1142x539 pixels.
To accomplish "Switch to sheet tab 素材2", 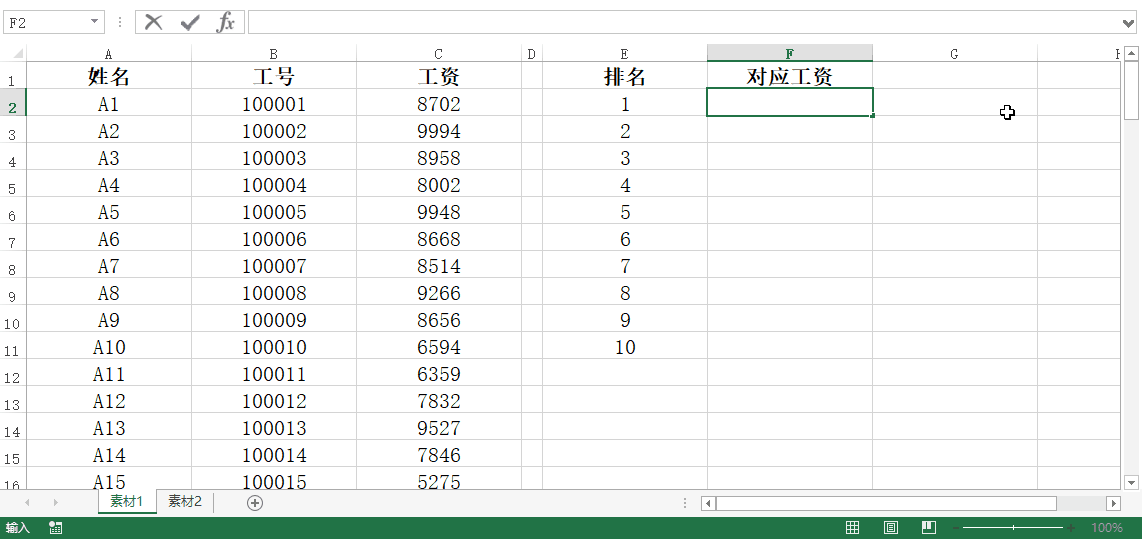I will tap(185, 502).
